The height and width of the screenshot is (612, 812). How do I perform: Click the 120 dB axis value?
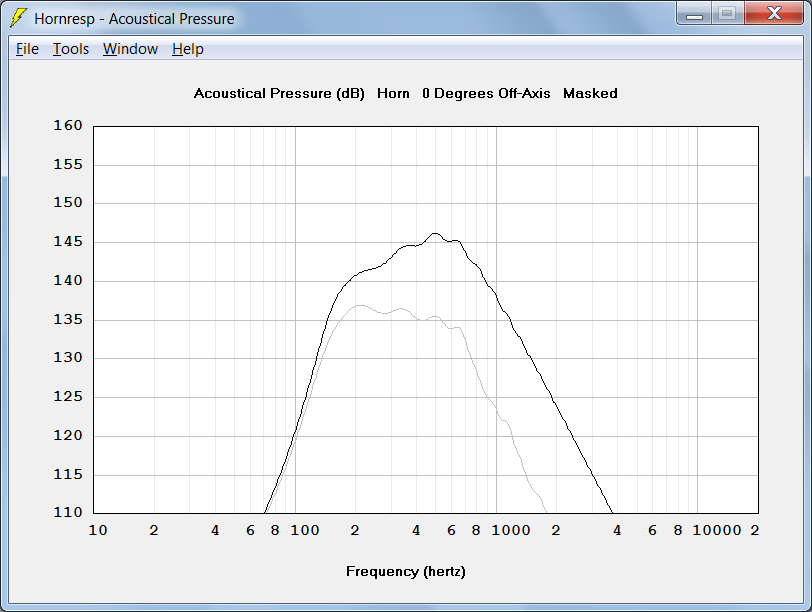[68, 435]
